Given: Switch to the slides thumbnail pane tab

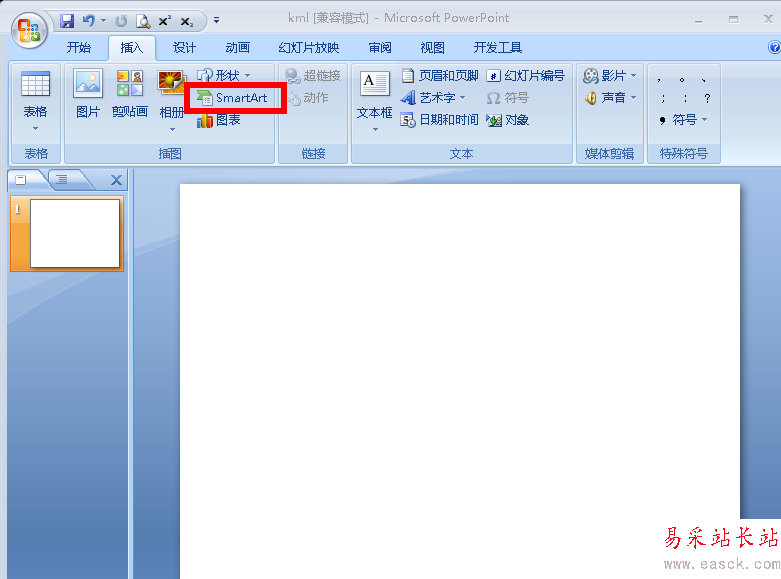Looking at the screenshot, I should pos(20,180).
